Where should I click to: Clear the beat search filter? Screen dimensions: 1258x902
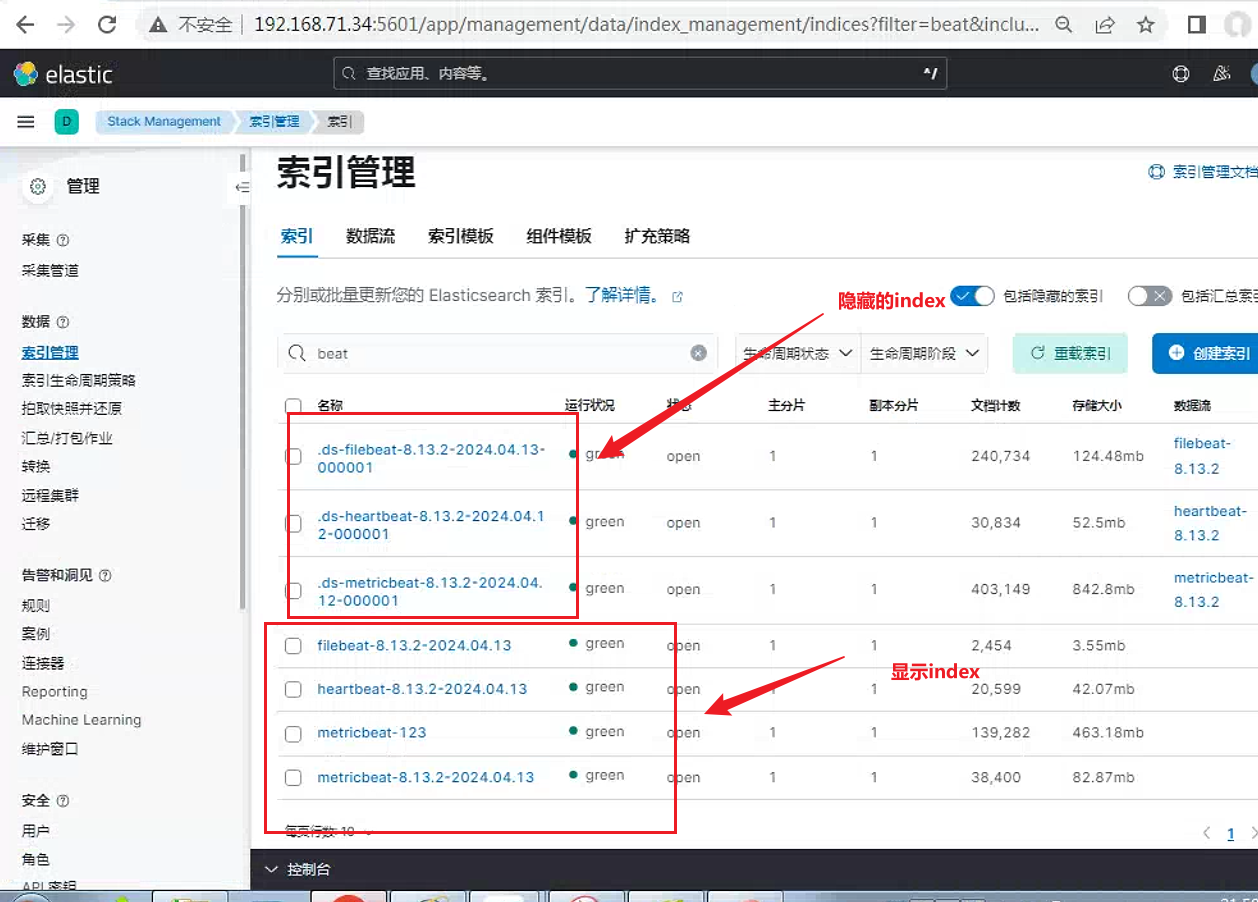pos(699,353)
